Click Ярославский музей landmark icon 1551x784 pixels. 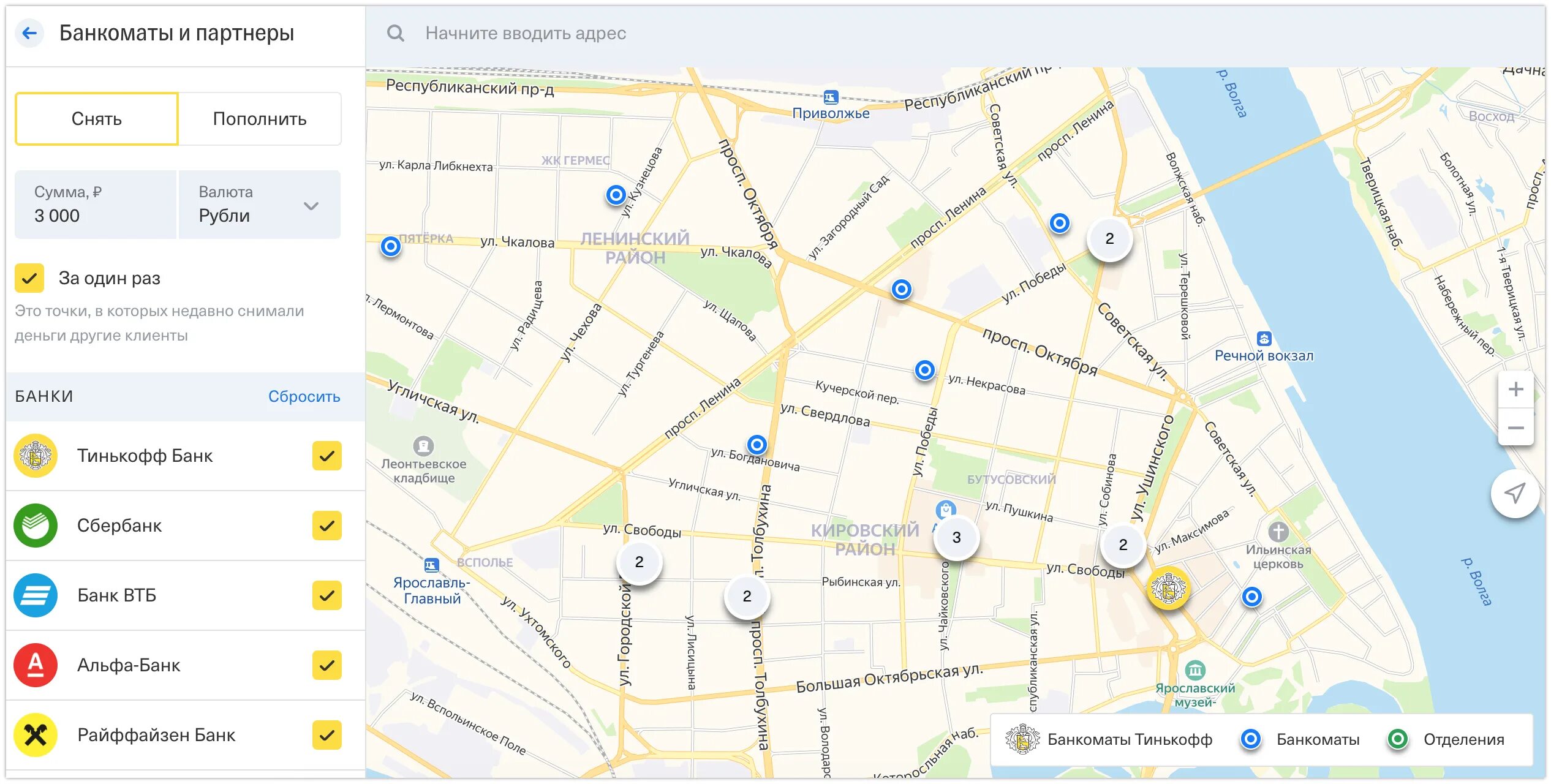click(x=1195, y=671)
